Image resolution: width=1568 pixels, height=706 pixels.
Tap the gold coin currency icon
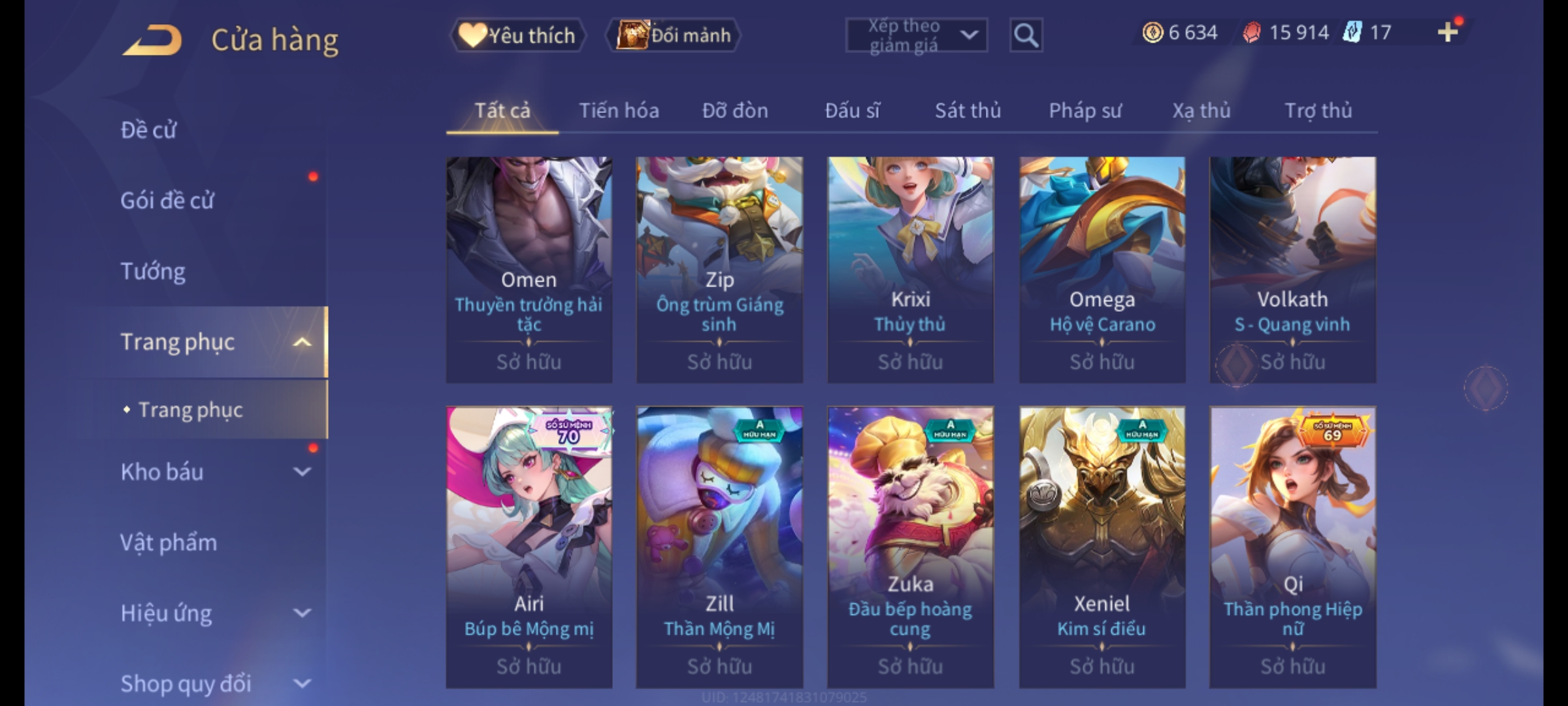(1152, 32)
